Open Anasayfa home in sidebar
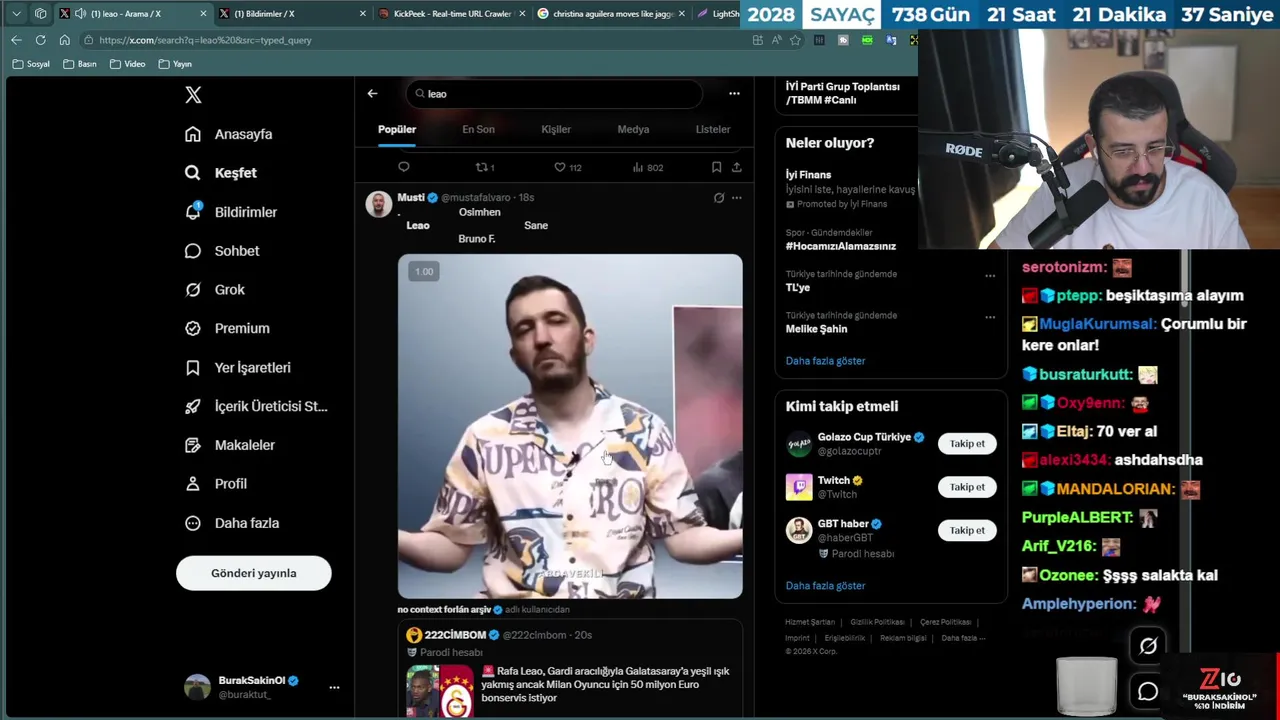The image size is (1280, 720). 229,134
